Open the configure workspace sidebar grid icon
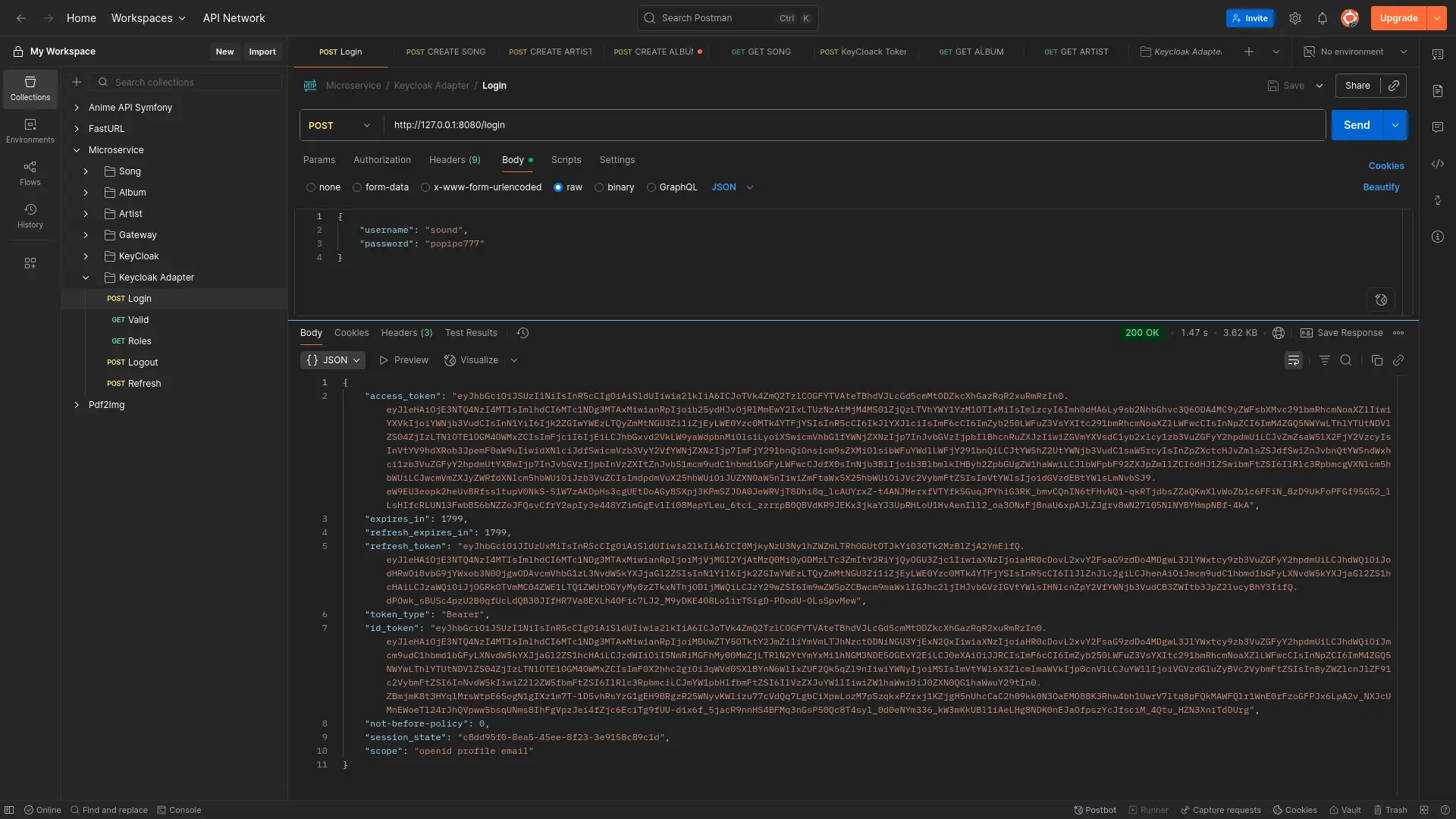The image size is (1456, 819). pyautogui.click(x=30, y=263)
